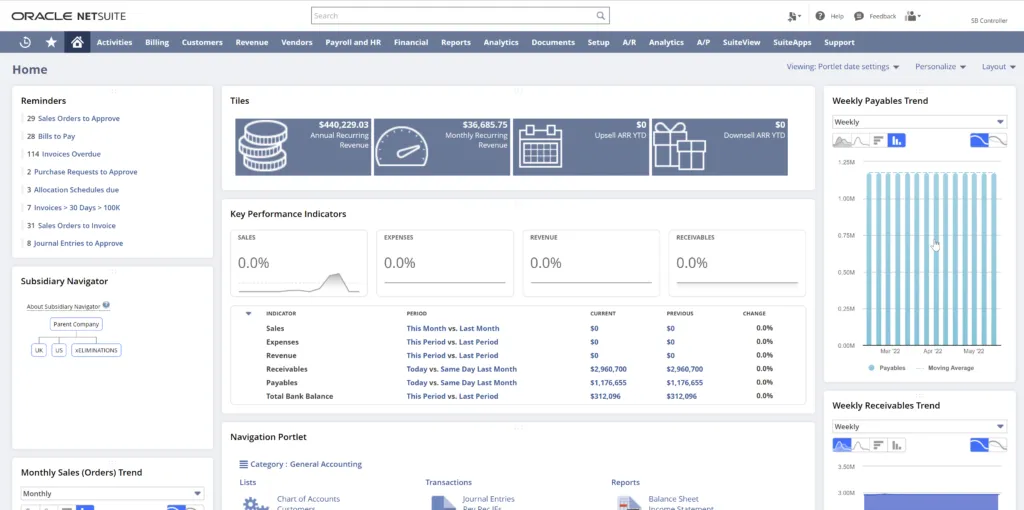
Task: Click the gauge Monthly Recurring Revenue tile
Action: coord(441,147)
